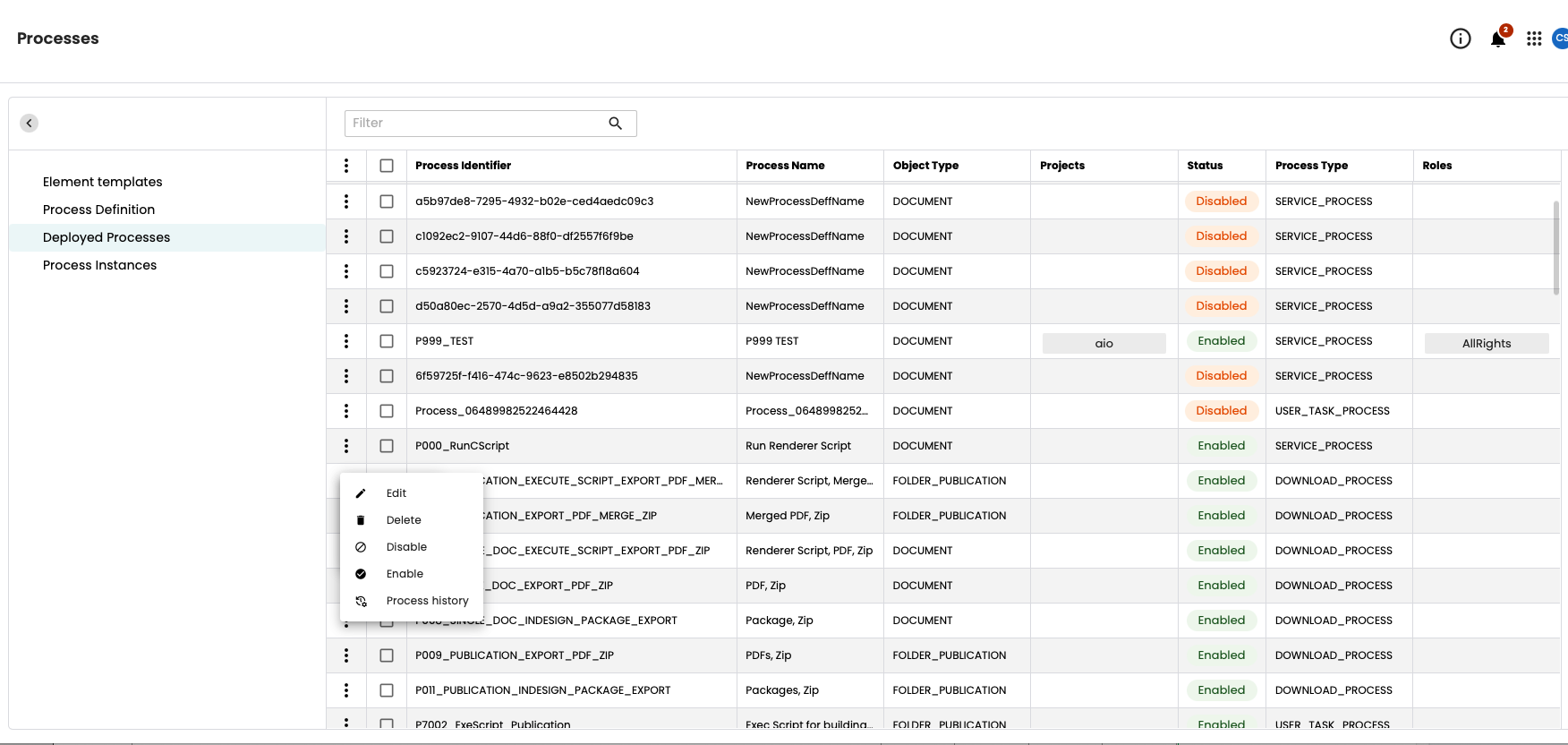Click Disabled status of a5b97de8 row

(1222, 201)
